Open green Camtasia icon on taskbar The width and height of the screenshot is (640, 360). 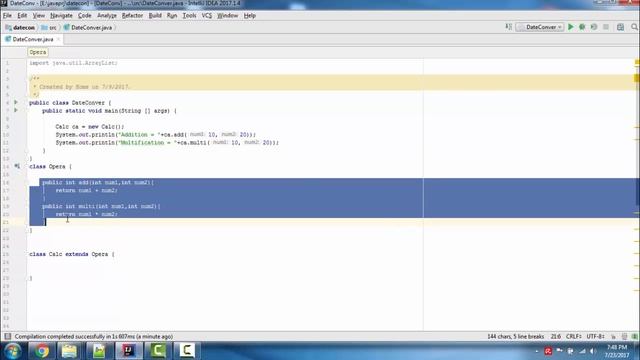click(158, 351)
